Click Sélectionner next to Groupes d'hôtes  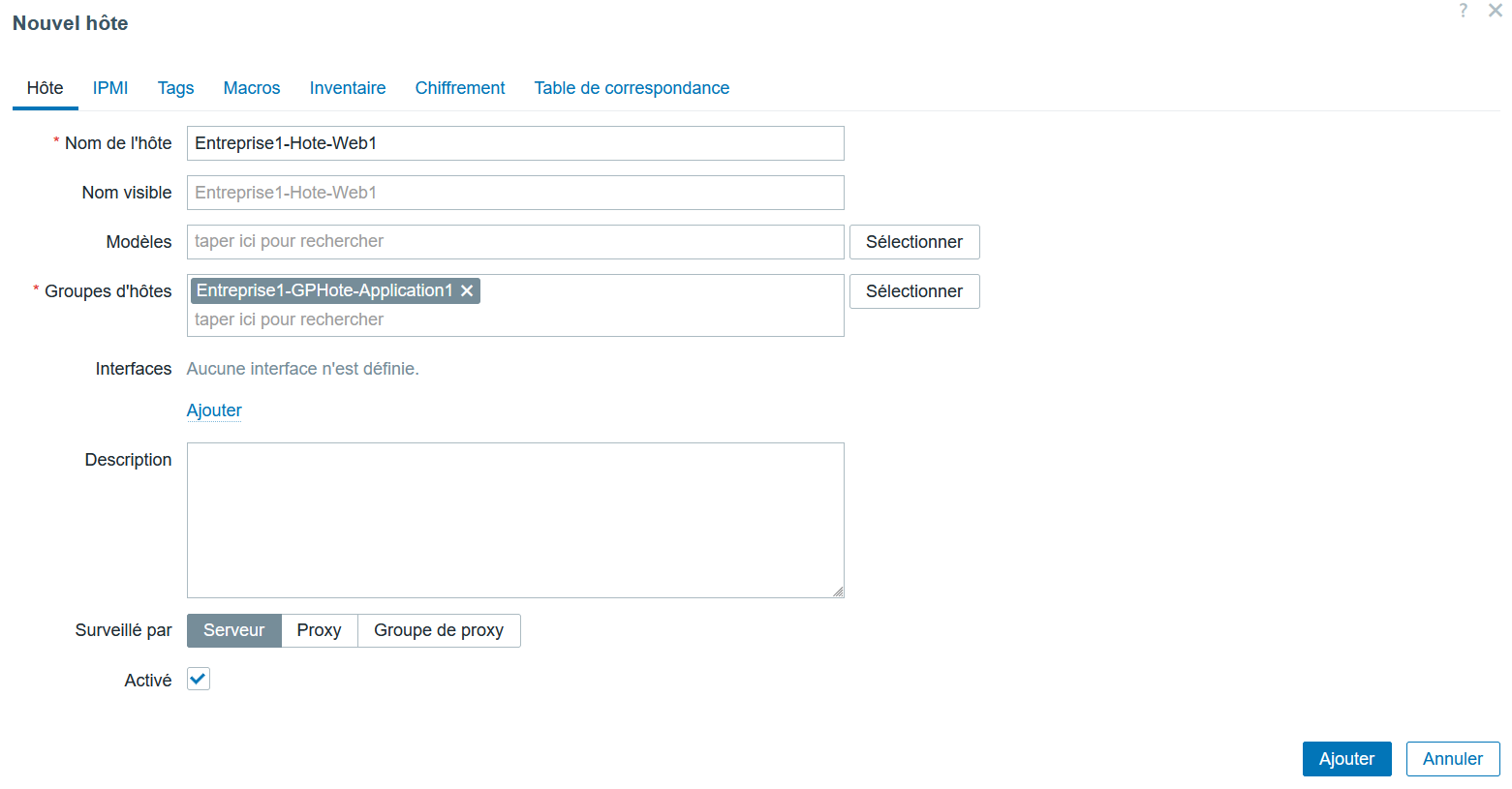(x=914, y=291)
